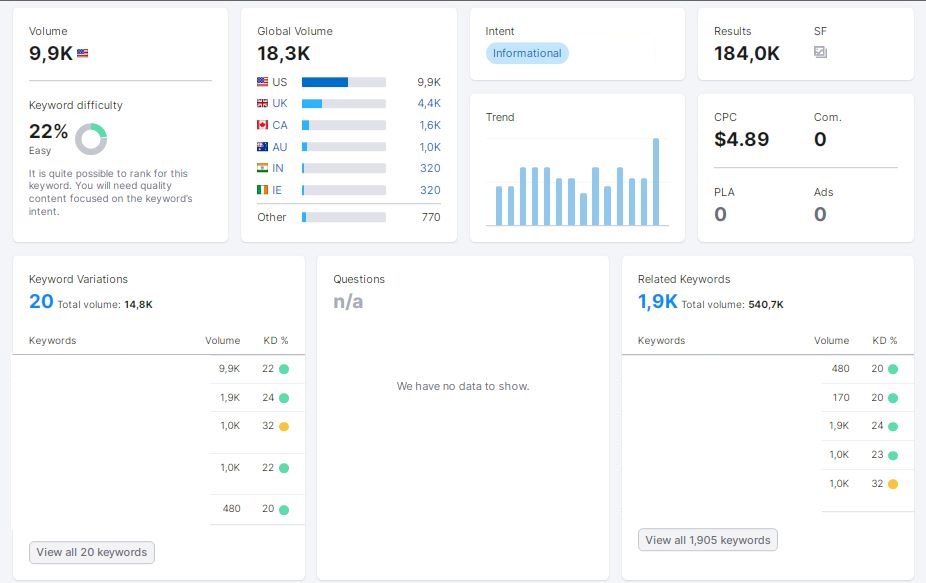Image resolution: width=926 pixels, height=583 pixels.
Task: Click the Ireland flag icon
Action: (x=262, y=190)
